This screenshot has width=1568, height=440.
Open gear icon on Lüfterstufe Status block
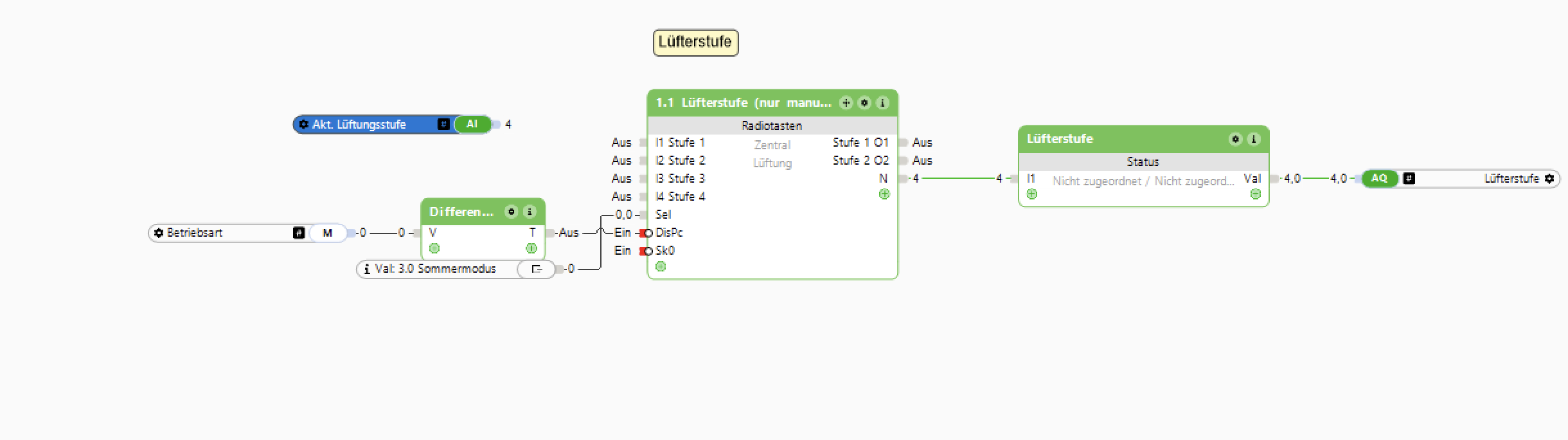click(1235, 139)
